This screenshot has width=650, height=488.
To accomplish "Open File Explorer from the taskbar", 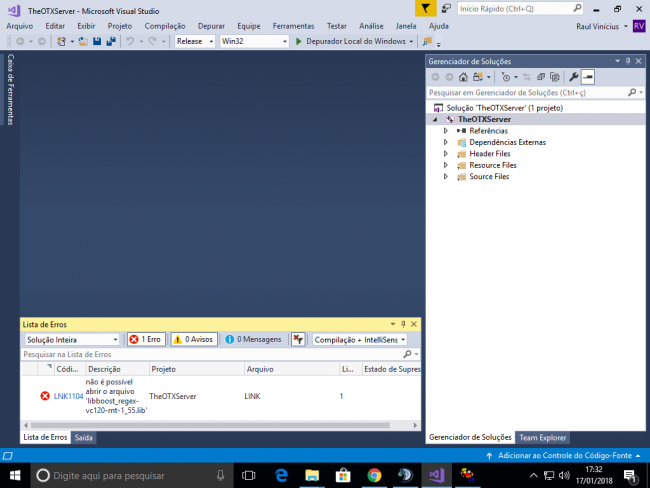I will [312, 475].
